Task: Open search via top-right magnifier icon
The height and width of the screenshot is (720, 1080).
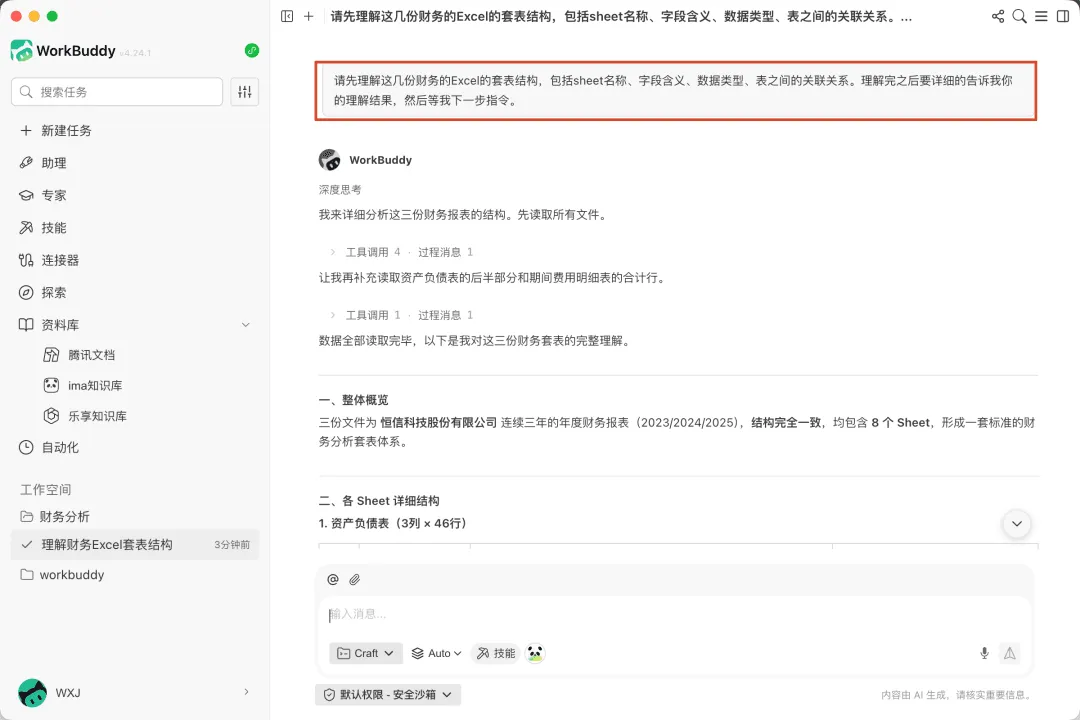Action: click(x=1019, y=17)
